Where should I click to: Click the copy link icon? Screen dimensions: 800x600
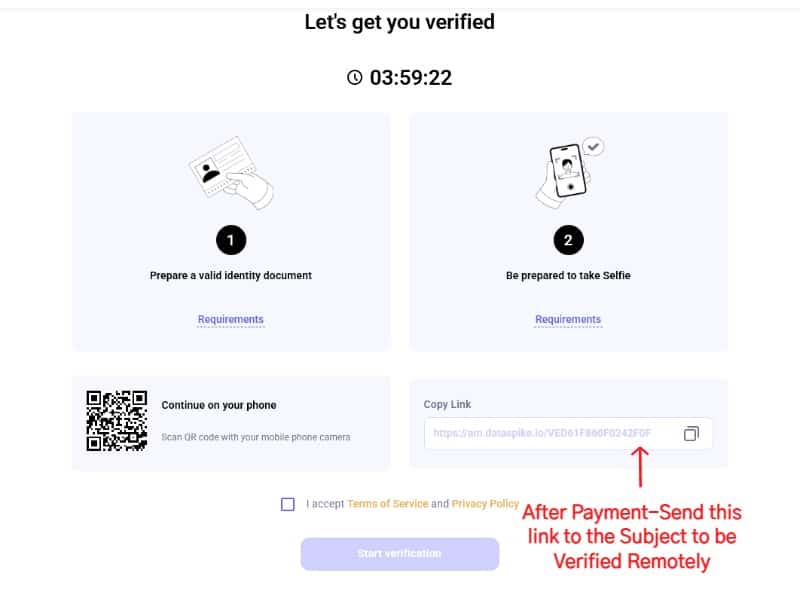coord(691,434)
